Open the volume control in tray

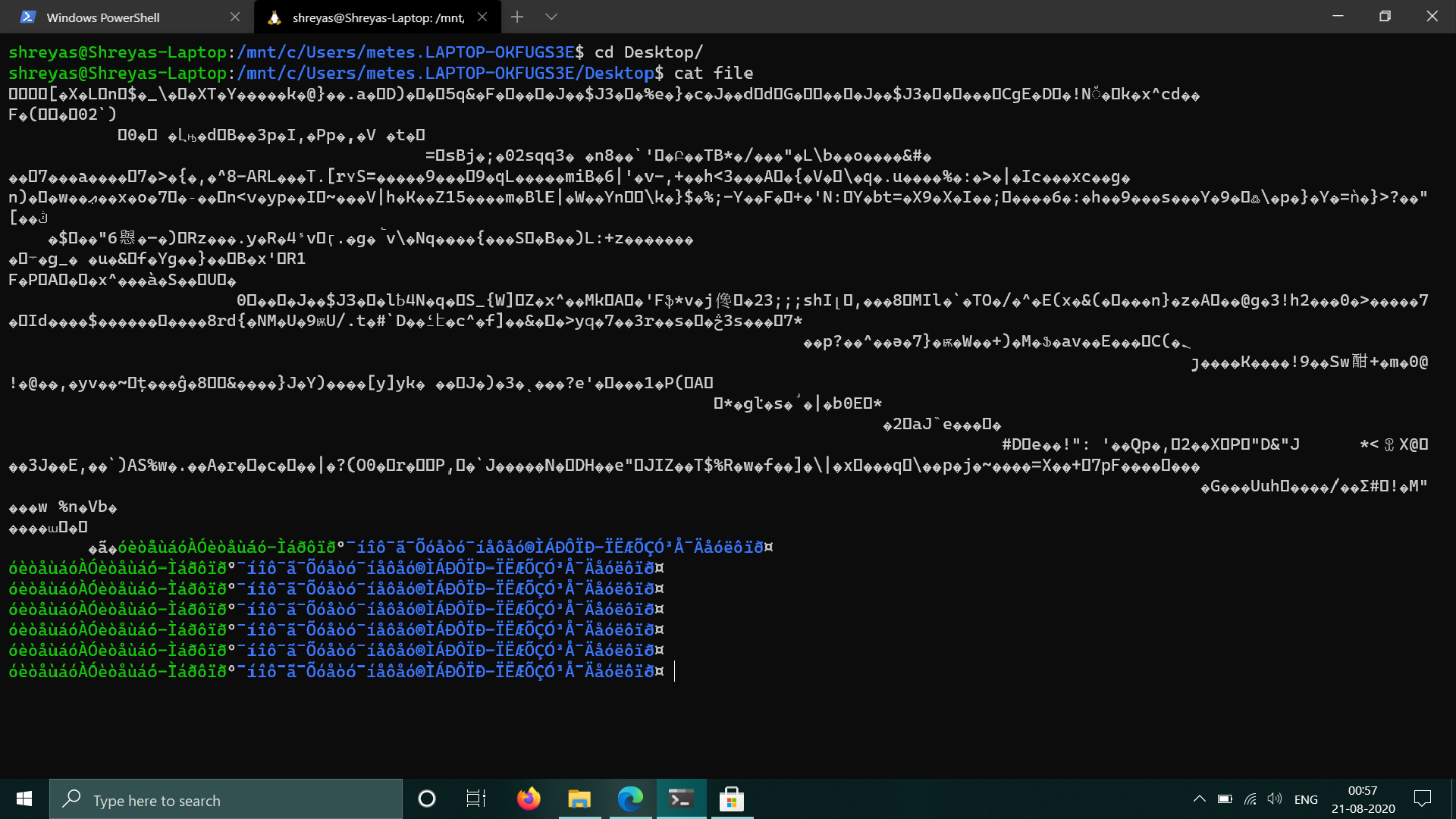(1275, 799)
